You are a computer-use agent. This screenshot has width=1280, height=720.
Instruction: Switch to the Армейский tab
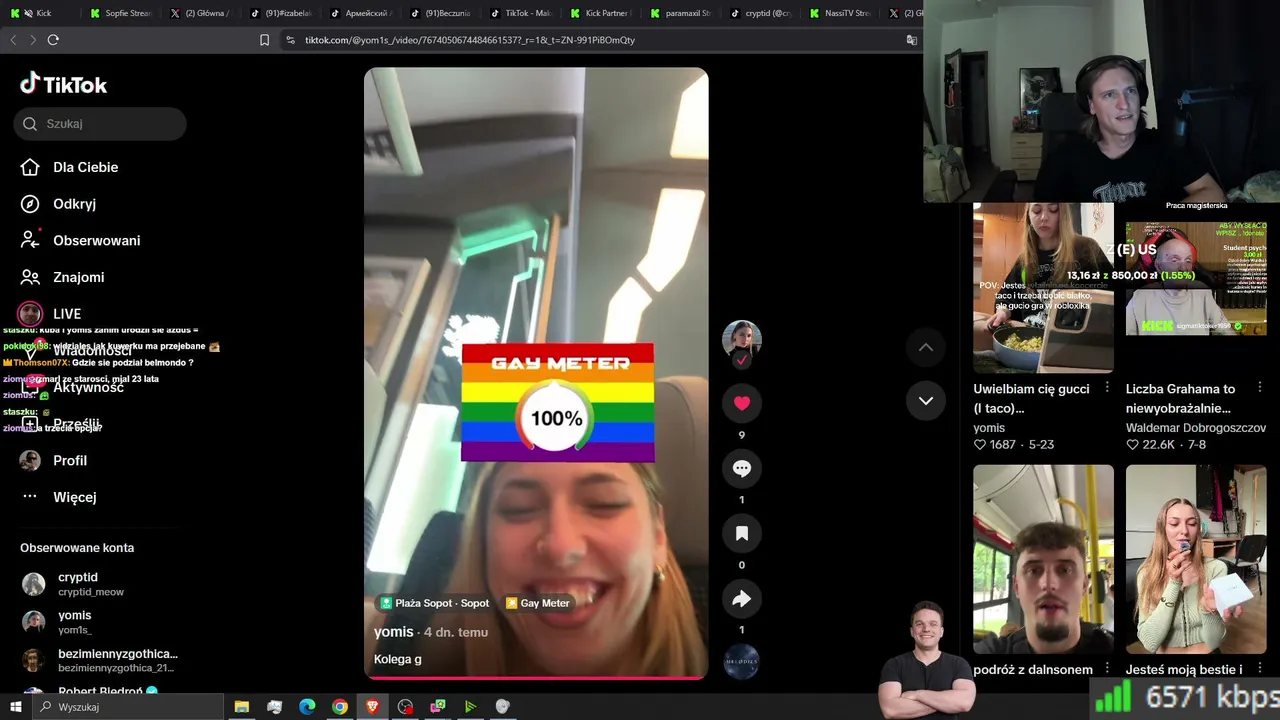pos(361,13)
